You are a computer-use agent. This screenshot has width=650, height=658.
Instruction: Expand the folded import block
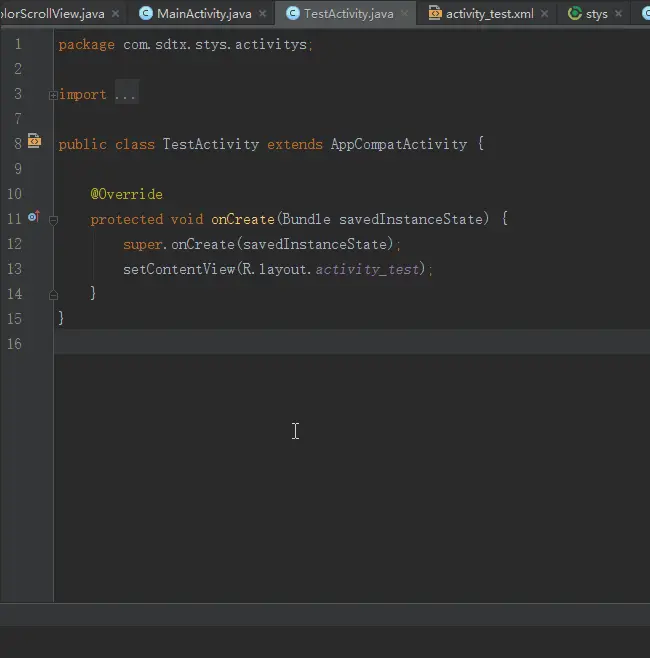[x=53, y=96]
